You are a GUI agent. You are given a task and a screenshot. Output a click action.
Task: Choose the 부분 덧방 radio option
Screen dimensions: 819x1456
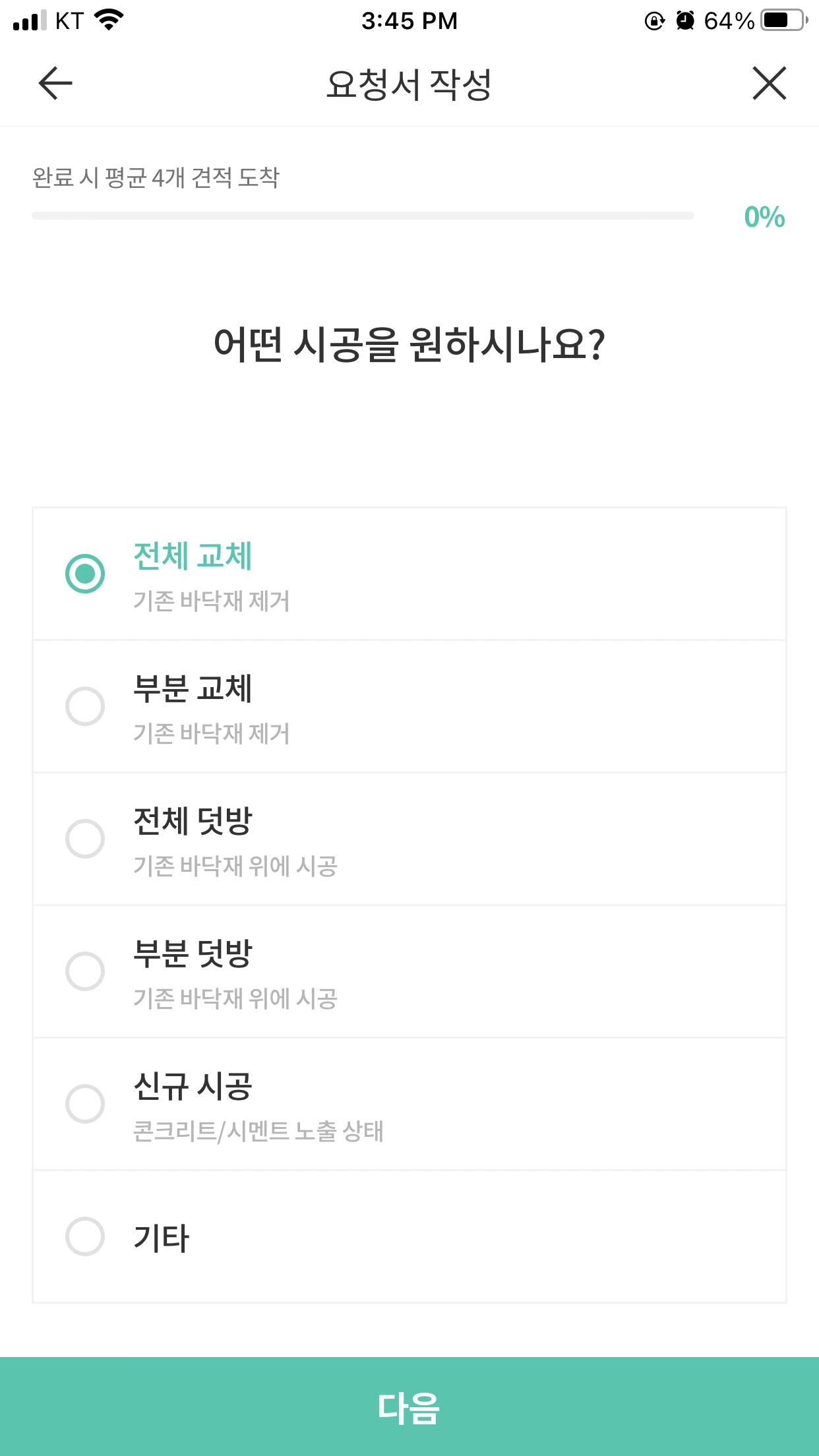point(85,971)
